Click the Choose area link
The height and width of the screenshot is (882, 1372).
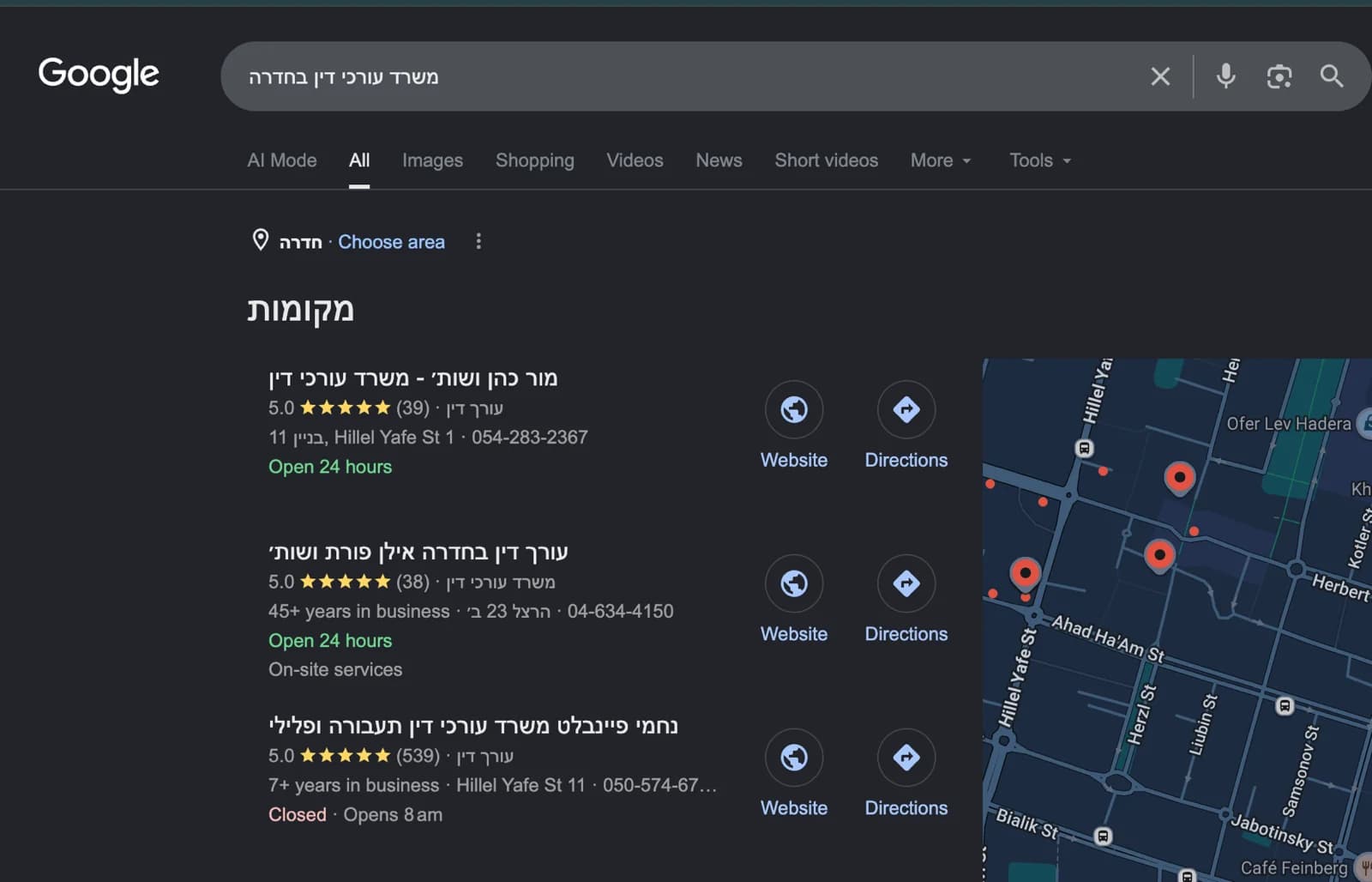click(391, 242)
